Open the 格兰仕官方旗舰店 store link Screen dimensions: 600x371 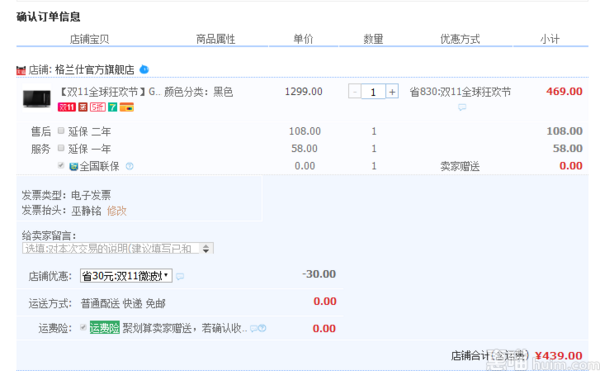[x=95, y=70]
